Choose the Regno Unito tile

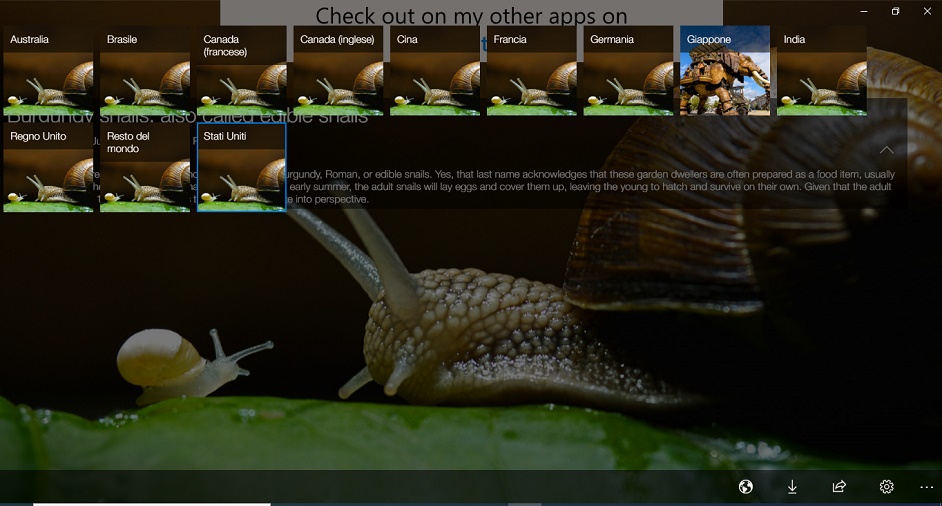tap(48, 167)
